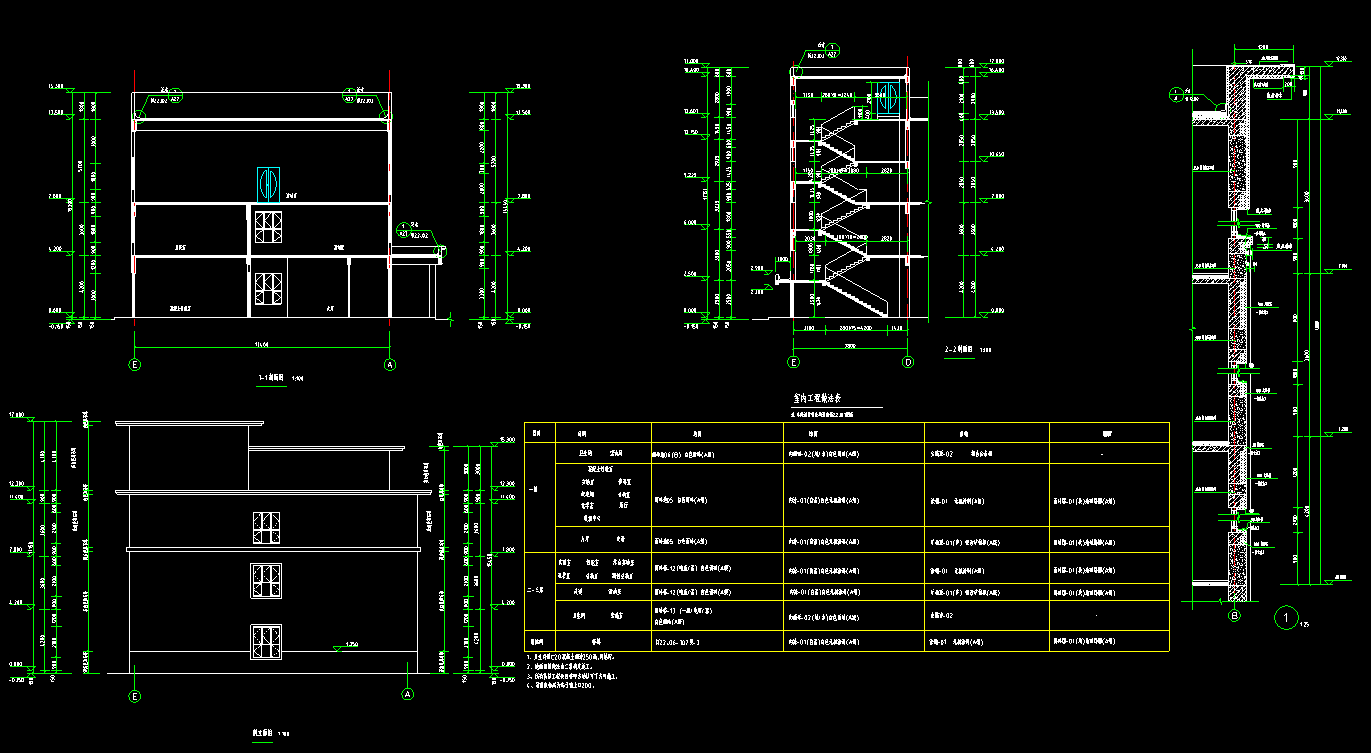Select axis bubble B under the wall detail
Screen dimensions: 1371x753
tap(1235, 617)
